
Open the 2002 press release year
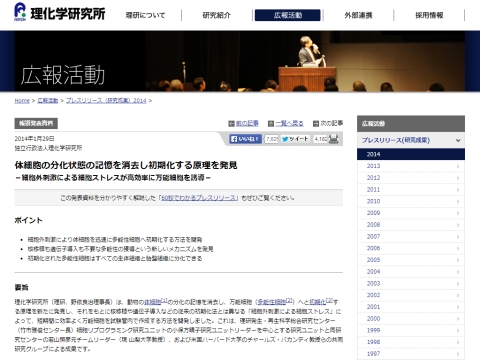(x=411, y=295)
